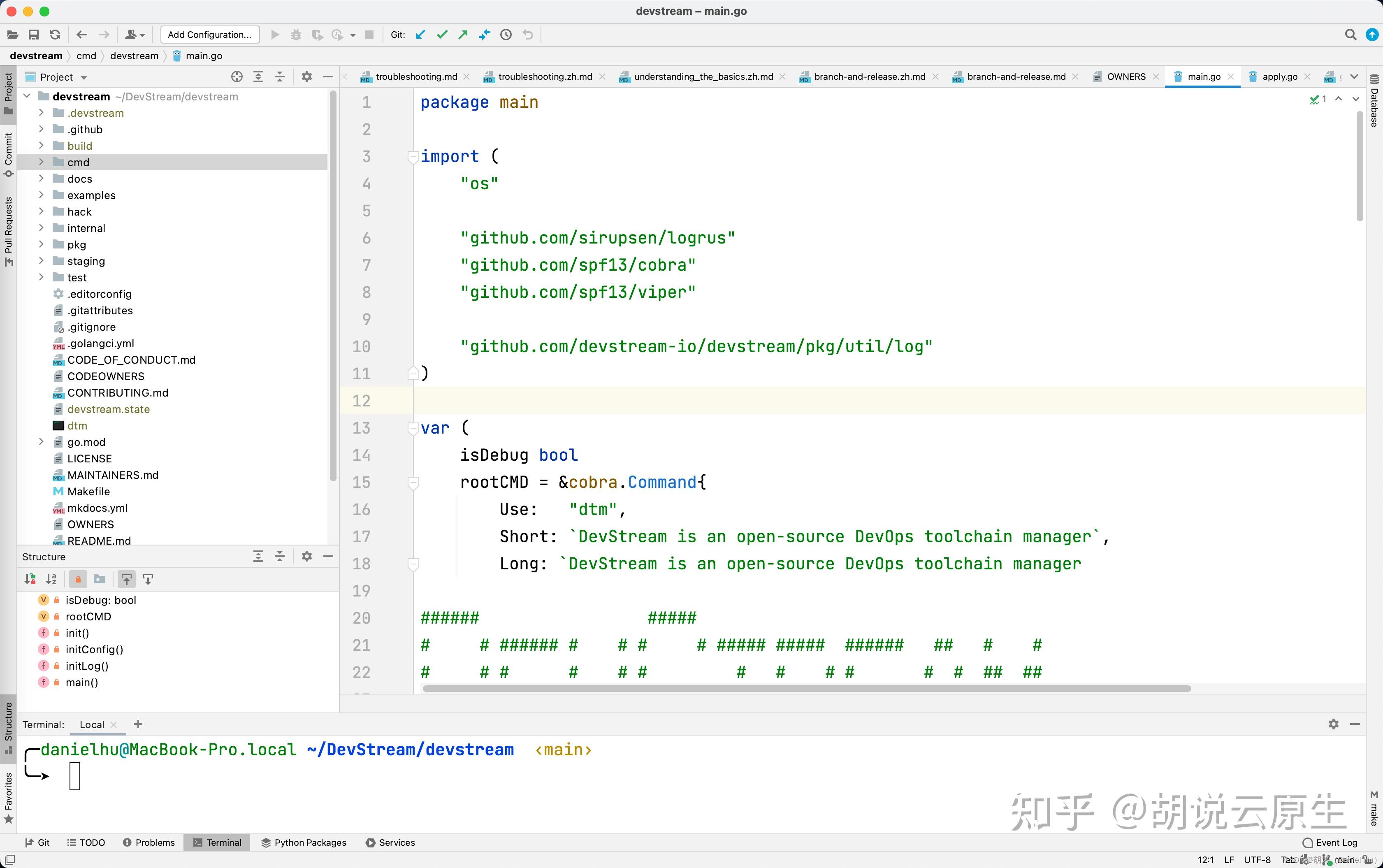
Task: Collapse all nodes in the Project panel
Action: (x=280, y=77)
